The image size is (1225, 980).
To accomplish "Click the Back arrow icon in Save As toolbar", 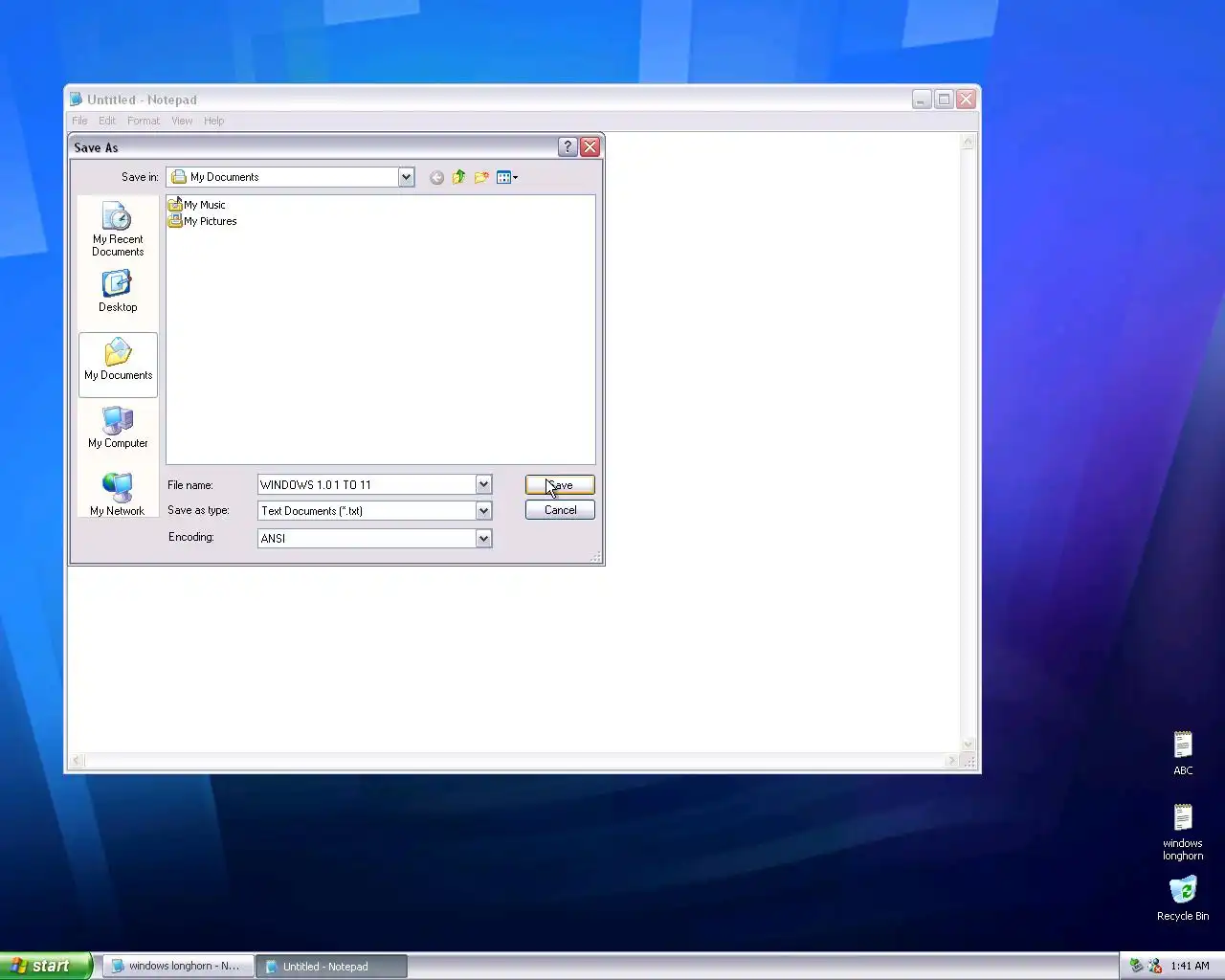I will click(x=436, y=177).
